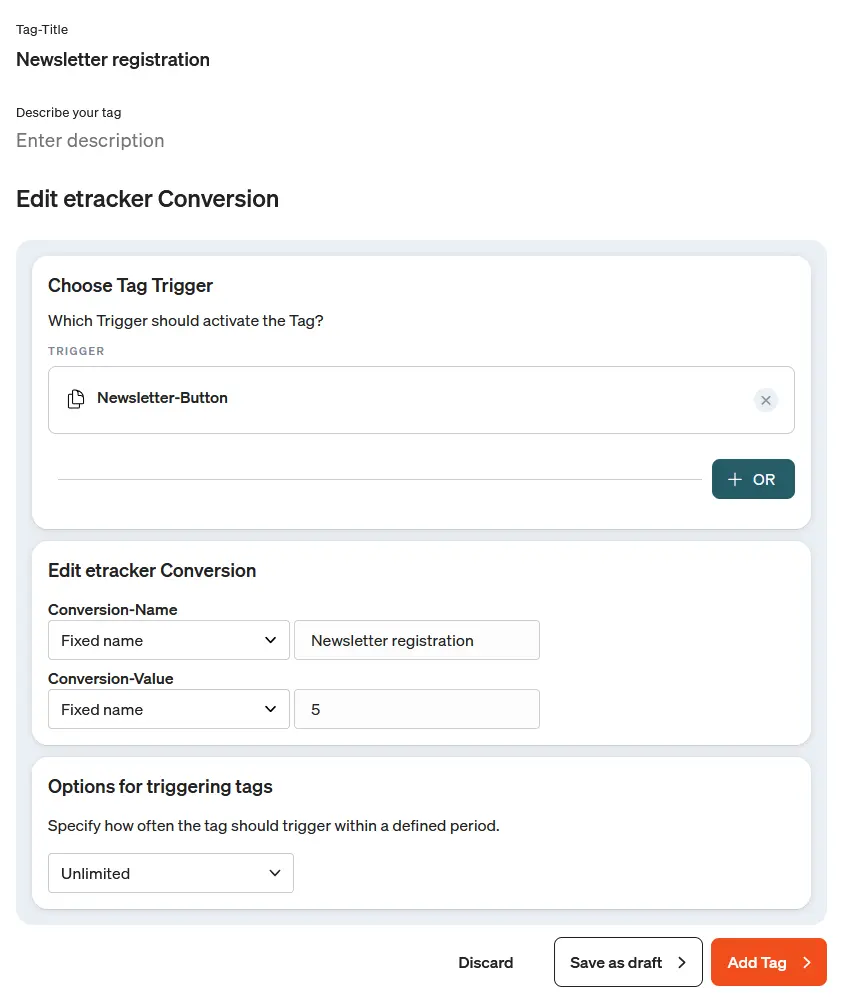Click the Tag-Title text Newsletter registration
This screenshot has width=853, height=997.
112,60
